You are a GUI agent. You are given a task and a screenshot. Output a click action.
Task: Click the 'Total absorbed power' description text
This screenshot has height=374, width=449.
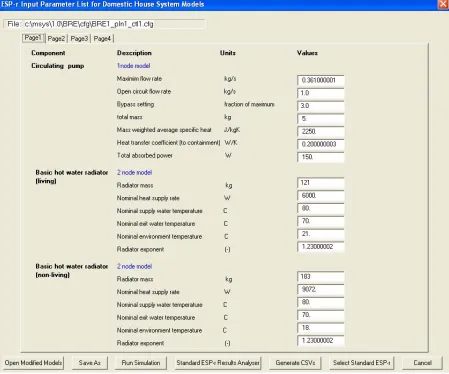pos(144,155)
